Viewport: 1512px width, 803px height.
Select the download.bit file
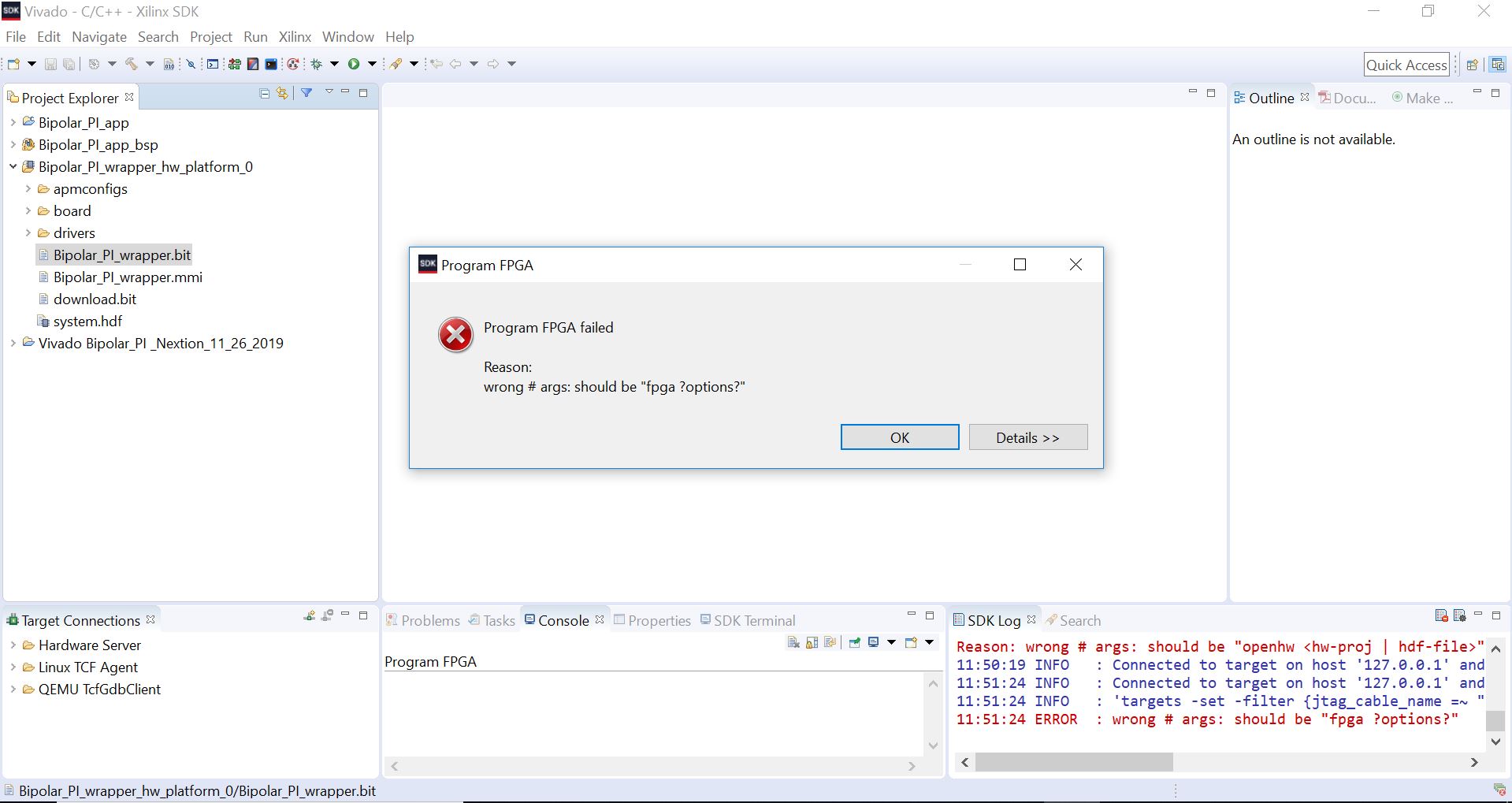(95, 299)
